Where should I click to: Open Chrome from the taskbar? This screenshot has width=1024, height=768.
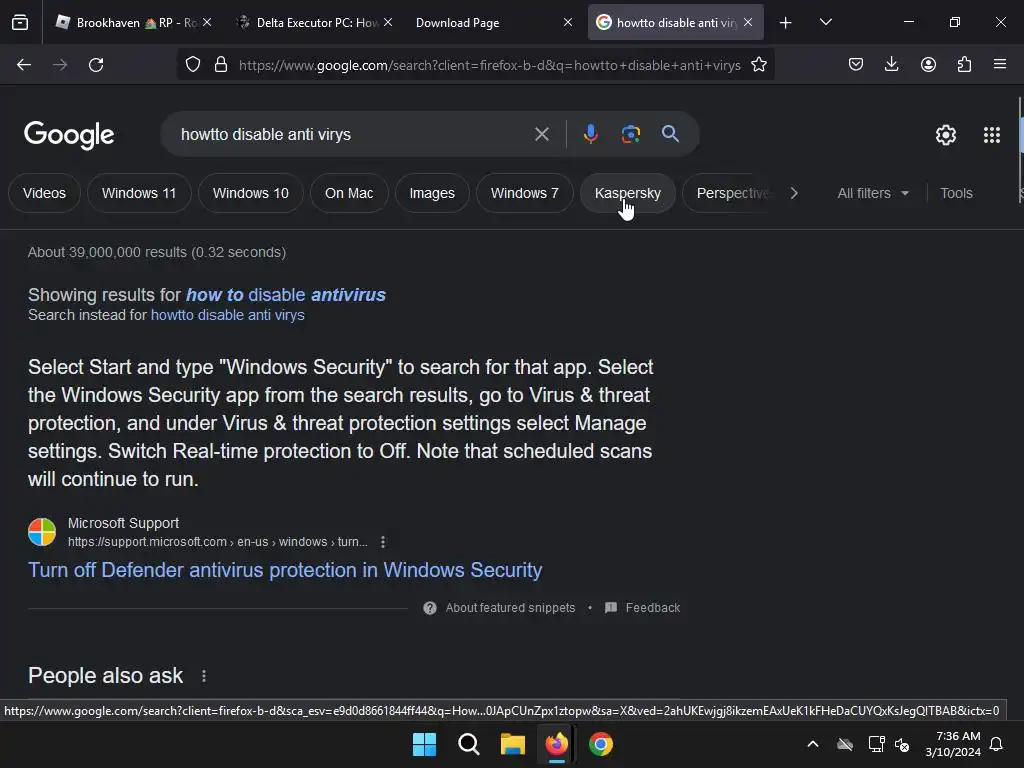click(601, 744)
